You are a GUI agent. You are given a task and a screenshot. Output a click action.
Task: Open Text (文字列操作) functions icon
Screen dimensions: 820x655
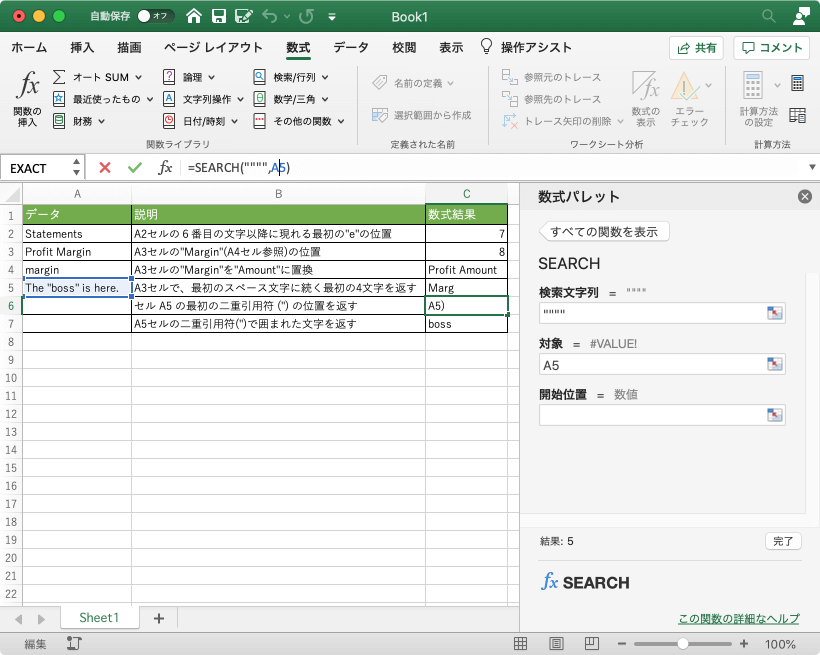[x=169, y=99]
